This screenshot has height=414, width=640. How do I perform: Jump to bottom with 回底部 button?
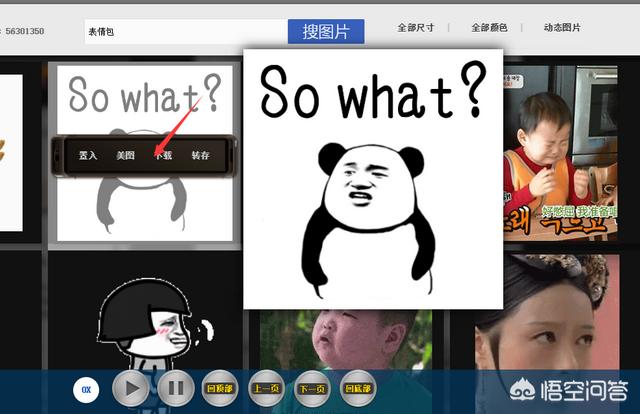click(358, 389)
